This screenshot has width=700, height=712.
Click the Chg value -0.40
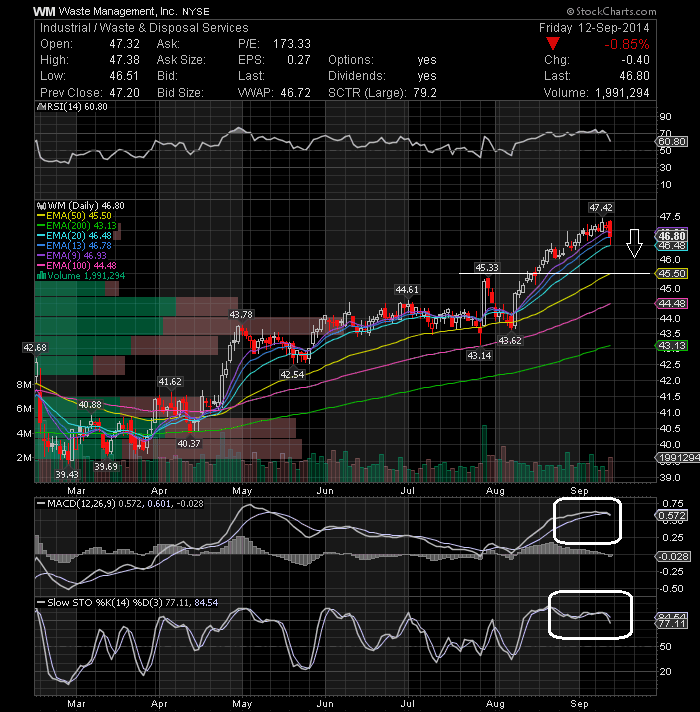(x=635, y=60)
